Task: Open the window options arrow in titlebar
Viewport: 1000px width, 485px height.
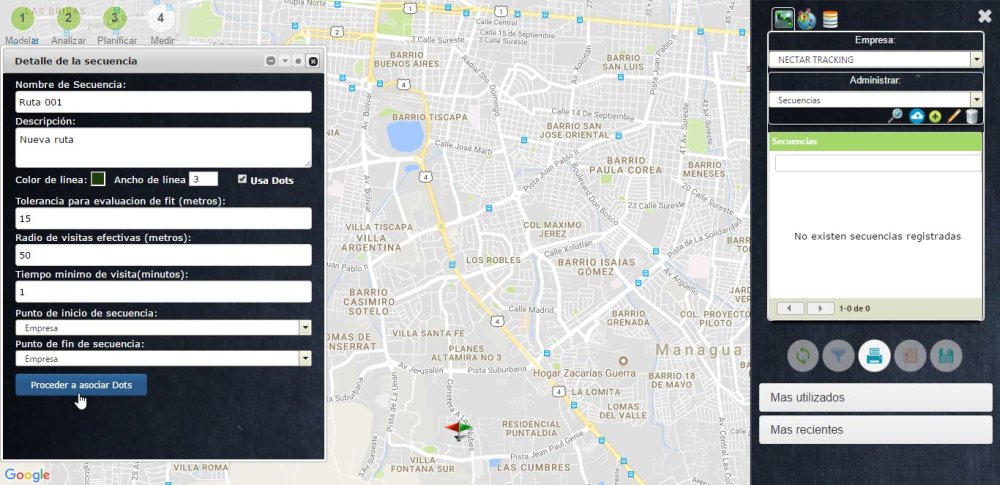Action: (x=284, y=61)
